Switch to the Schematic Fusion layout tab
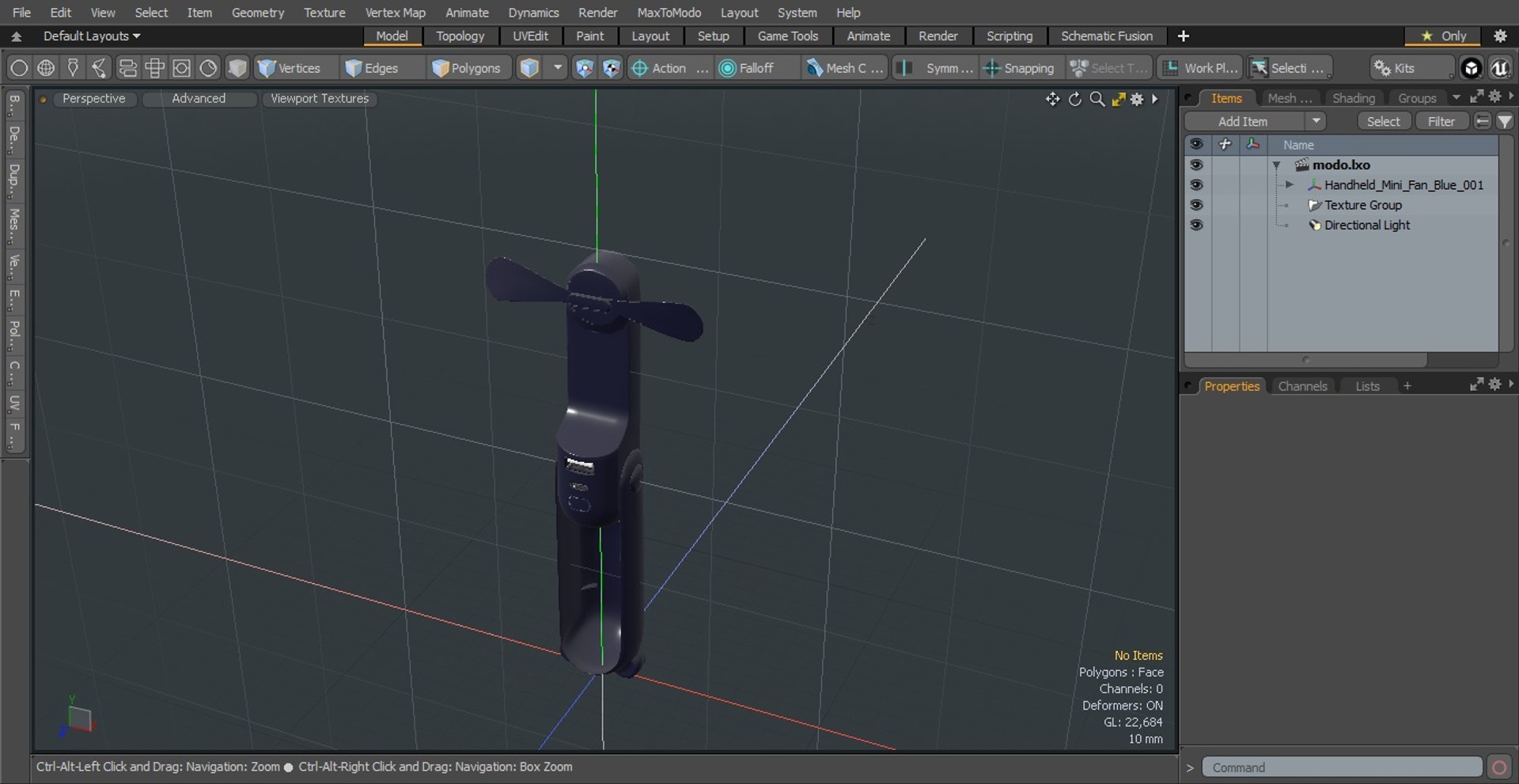1519x784 pixels. pyautogui.click(x=1106, y=36)
